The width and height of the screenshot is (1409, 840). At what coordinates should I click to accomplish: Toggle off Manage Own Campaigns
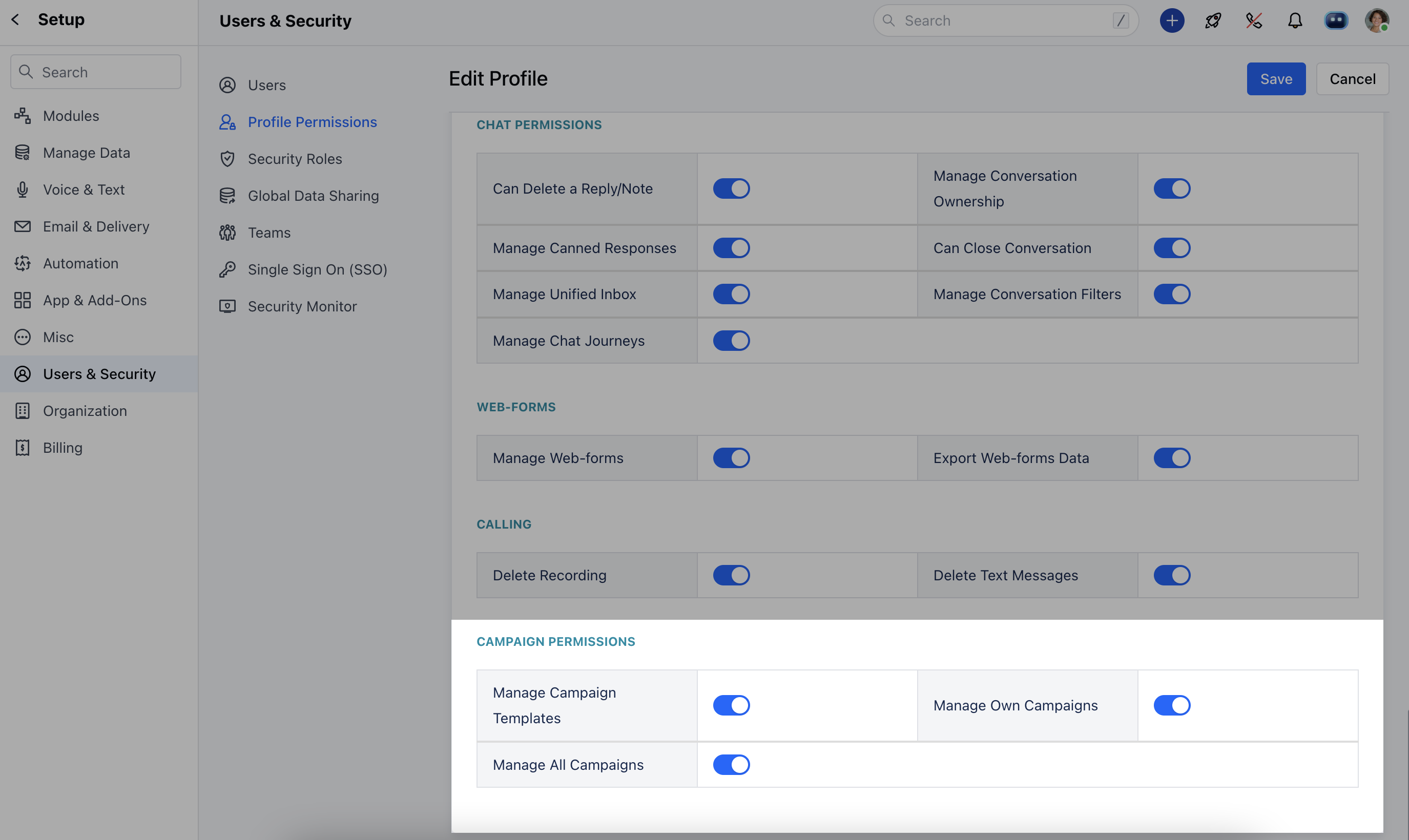1171,705
